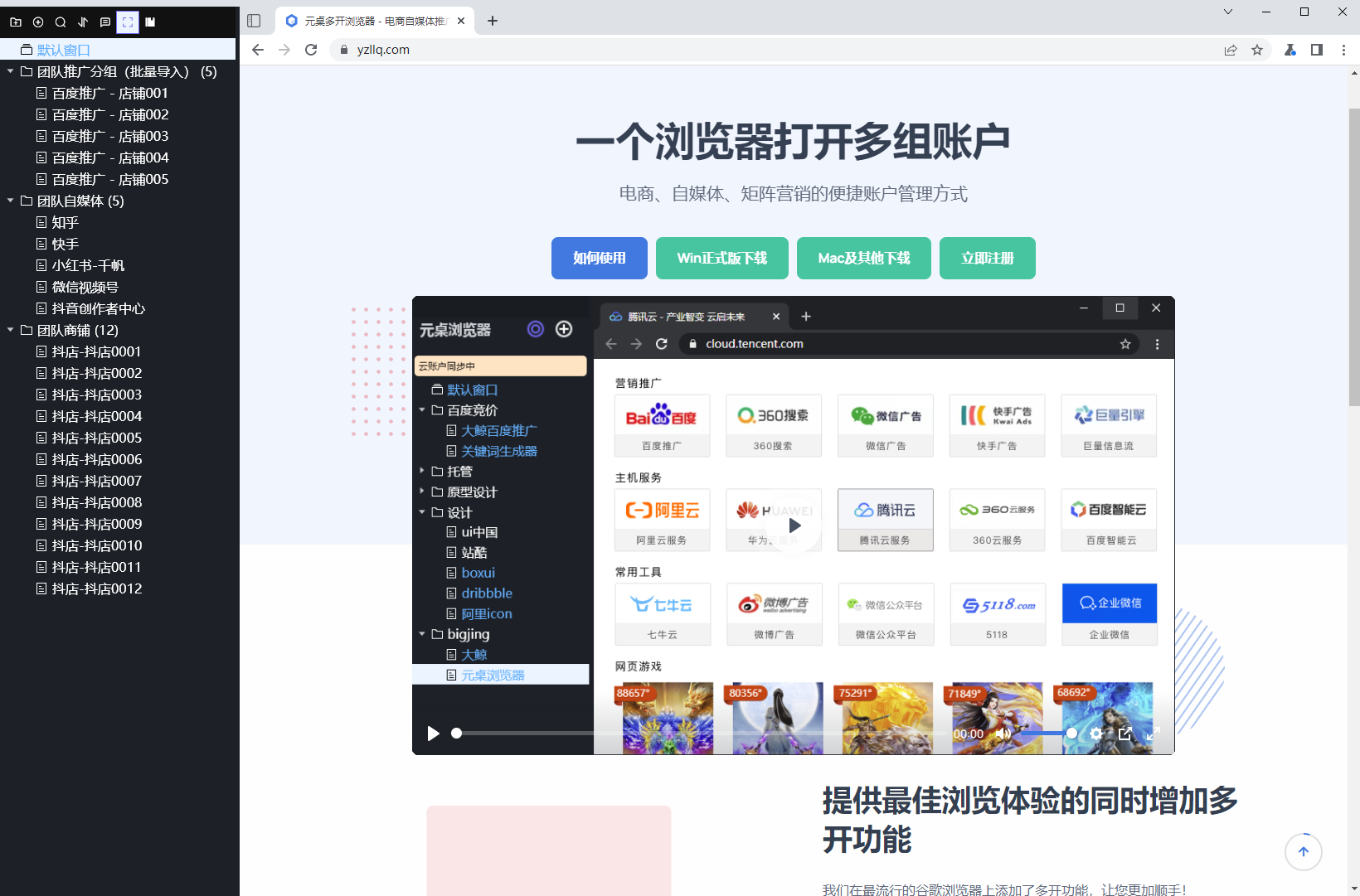The height and width of the screenshot is (896, 1360).
Task: Open video settings gear icon
Action: [1096, 734]
